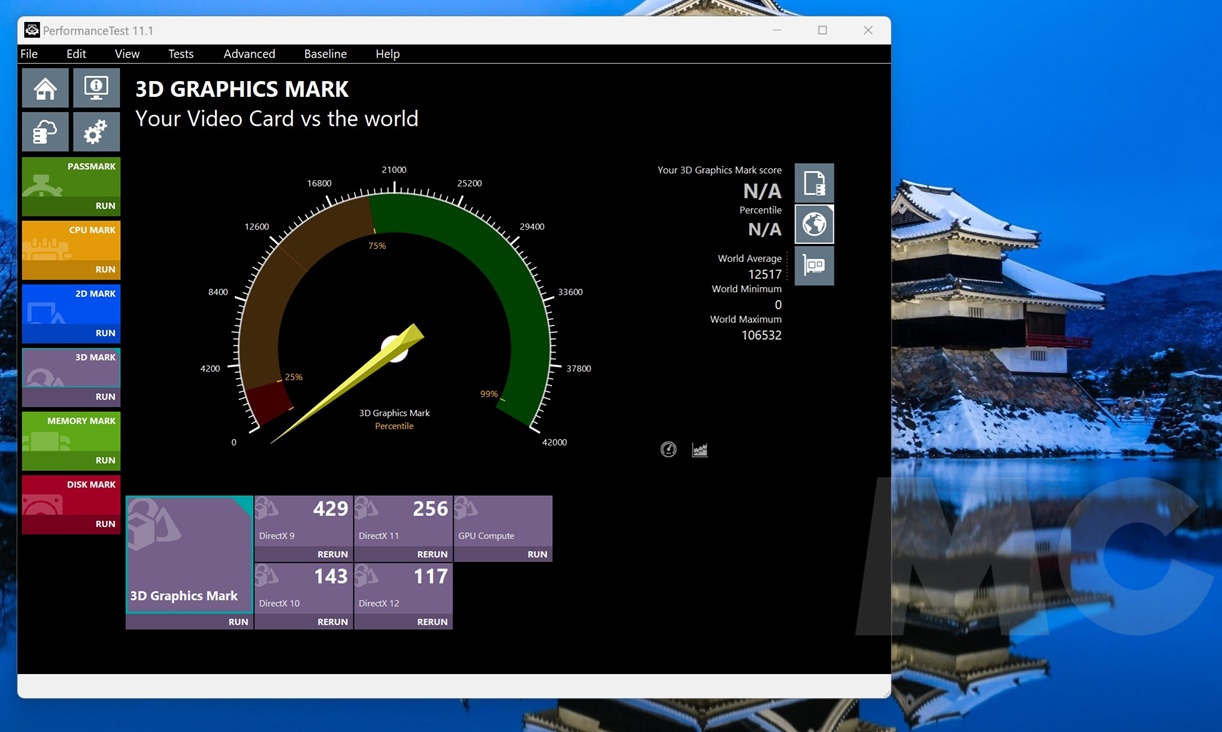This screenshot has width=1222, height=732.
Task: Run the Memory Mark test
Action: click(105, 461)
